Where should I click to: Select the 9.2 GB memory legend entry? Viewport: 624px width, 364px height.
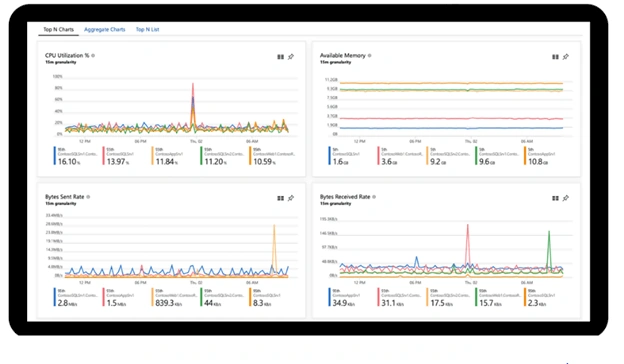pyautogui.click(x=448, y=156)
